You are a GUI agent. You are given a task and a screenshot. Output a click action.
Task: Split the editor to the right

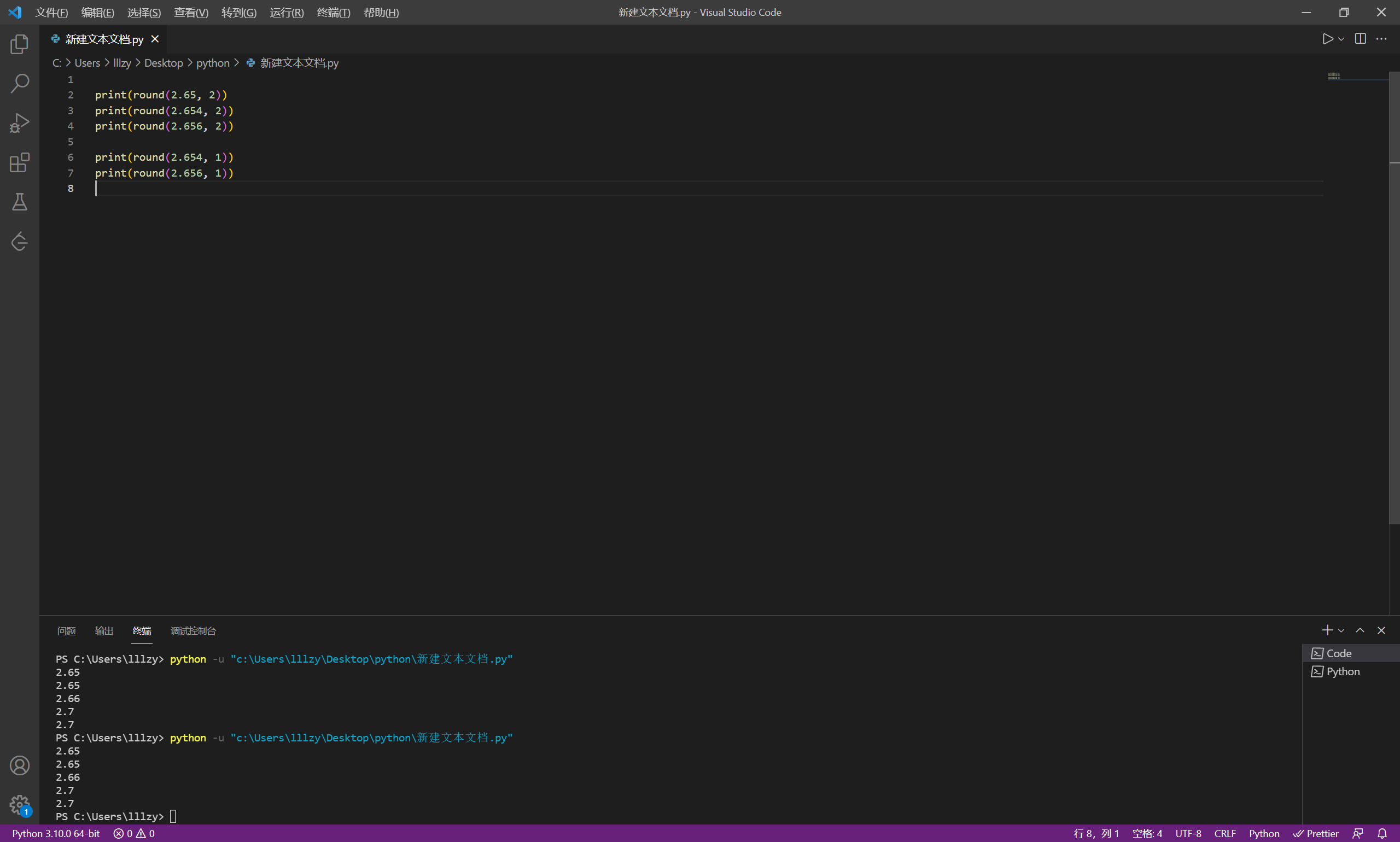tap(1360, 39)
